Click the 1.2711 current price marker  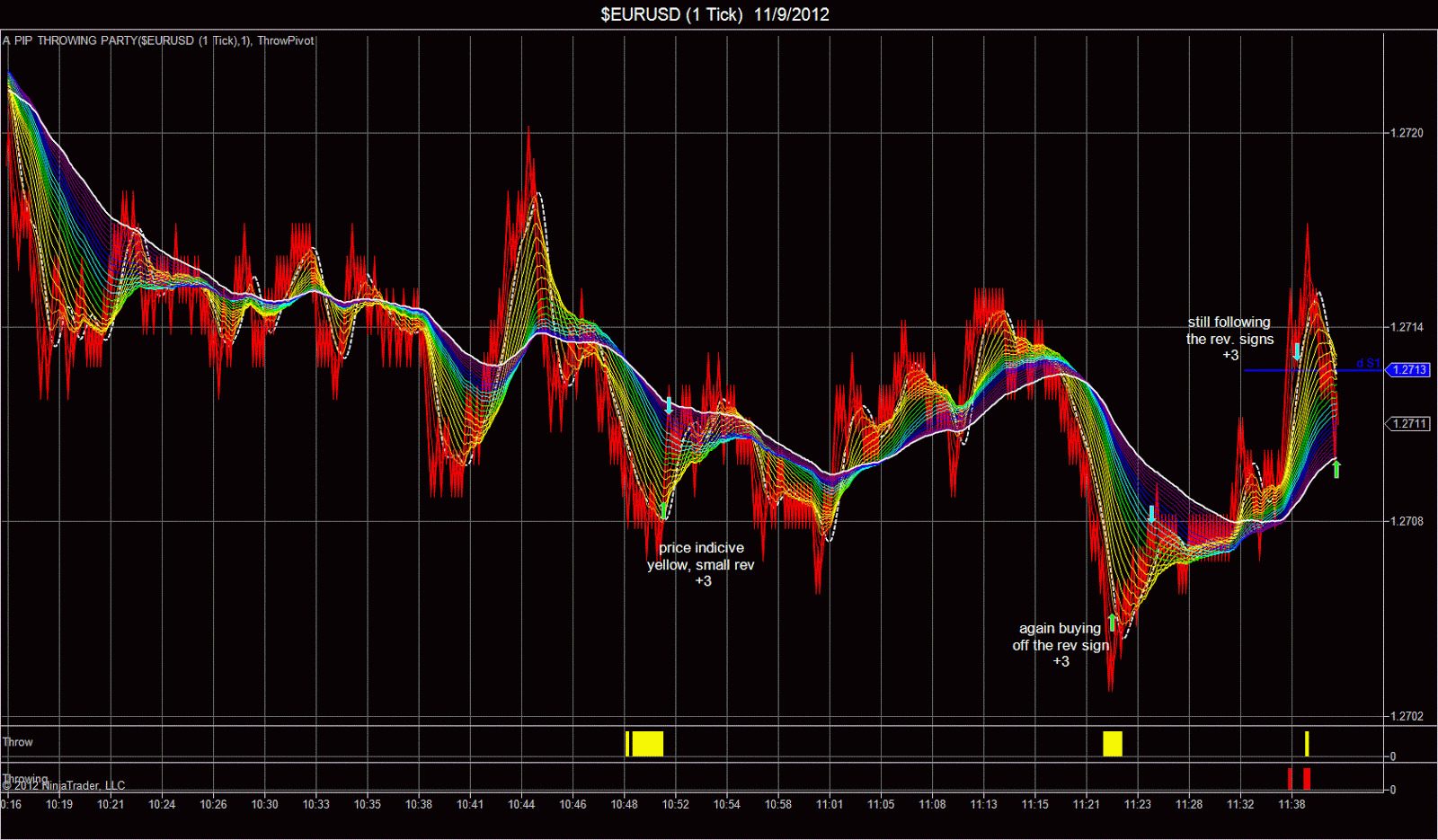coord(1409,424)
